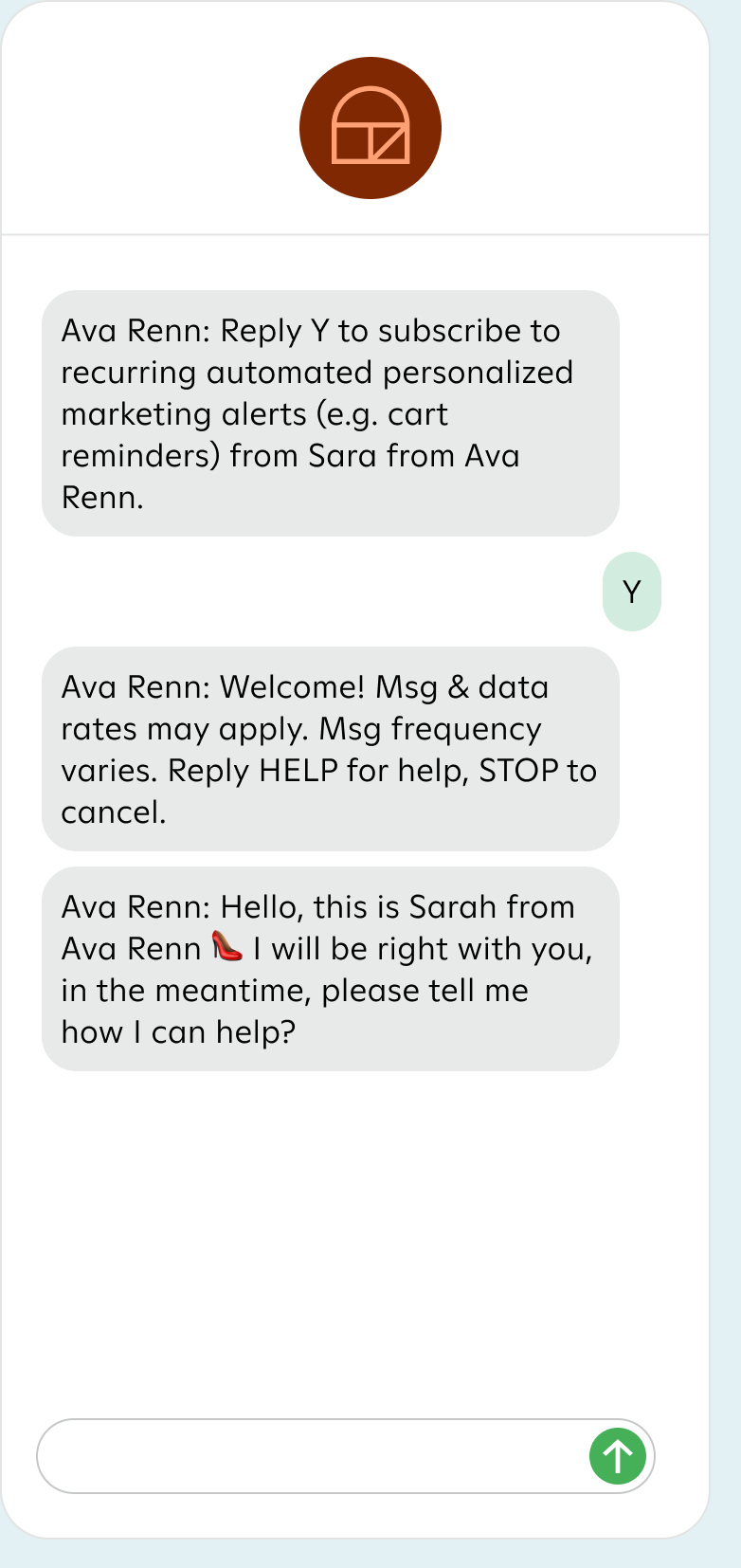Click "recurring automated personalized" text line
The height and width of the screenshot is (1568, 741).
[316, 373]
